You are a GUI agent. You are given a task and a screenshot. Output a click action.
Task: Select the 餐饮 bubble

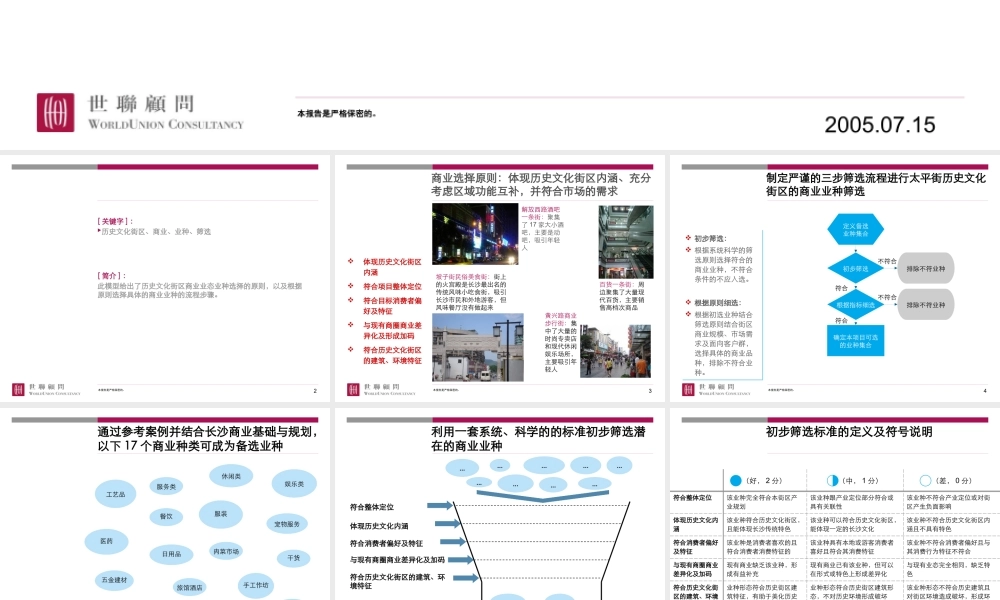tap(166, 516)
